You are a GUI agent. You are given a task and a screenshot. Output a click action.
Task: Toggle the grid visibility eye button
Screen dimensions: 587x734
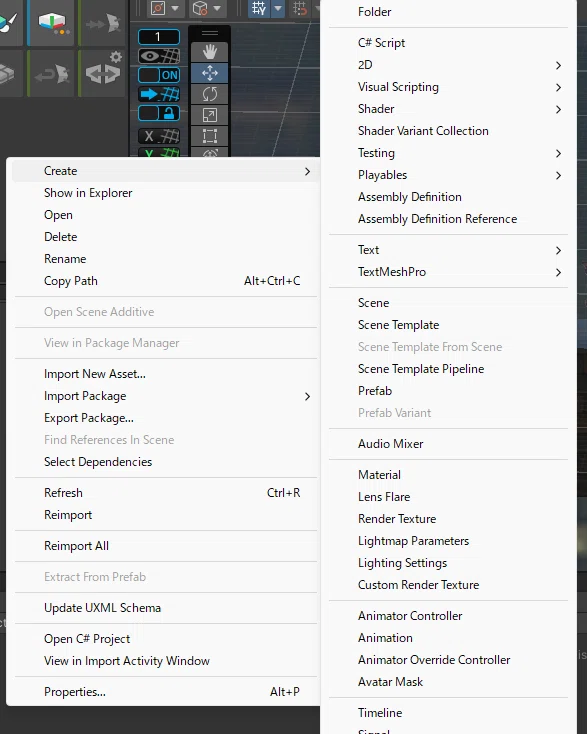[159, 57]
